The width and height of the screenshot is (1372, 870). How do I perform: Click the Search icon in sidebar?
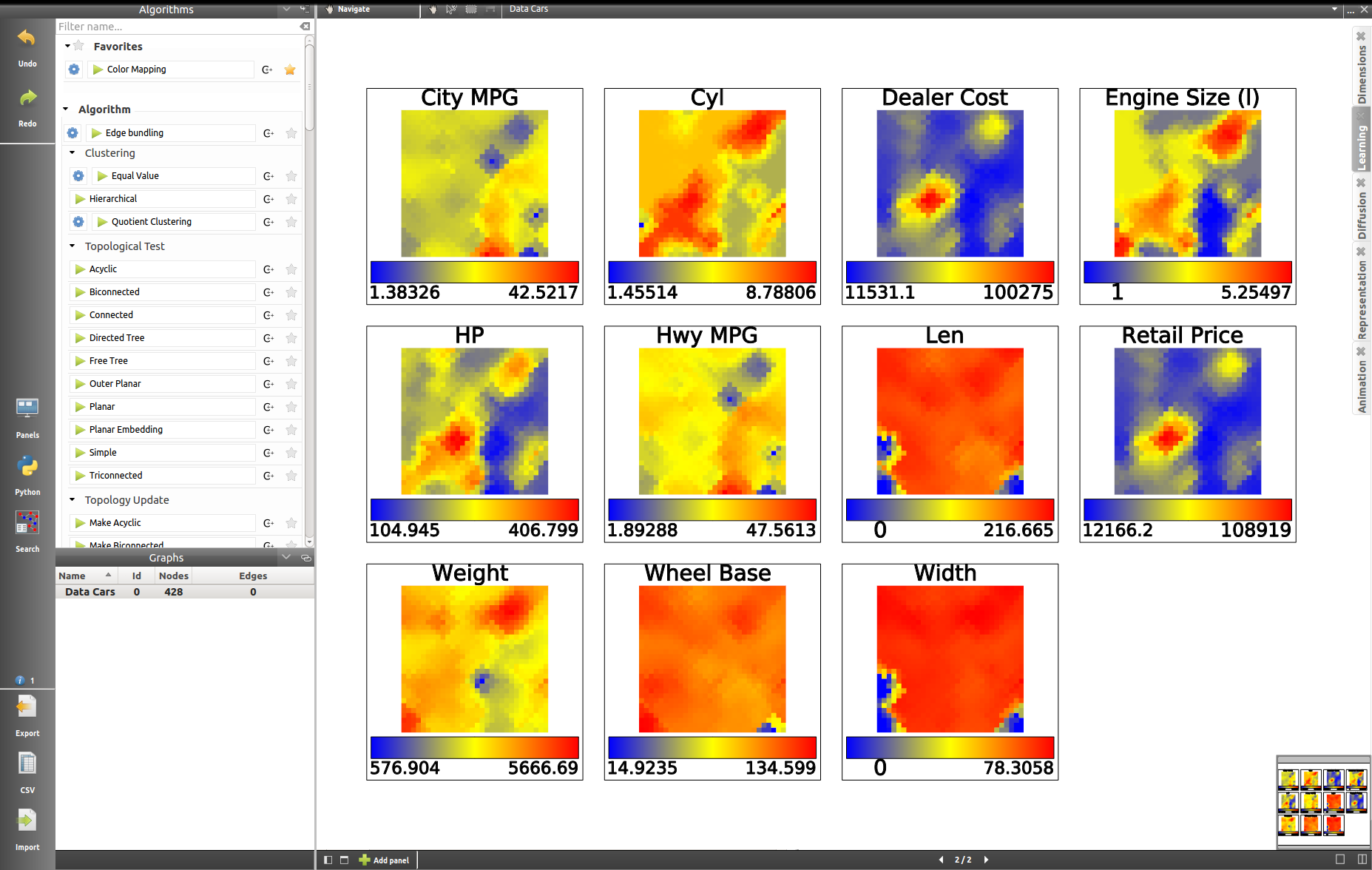click(27, 524)
